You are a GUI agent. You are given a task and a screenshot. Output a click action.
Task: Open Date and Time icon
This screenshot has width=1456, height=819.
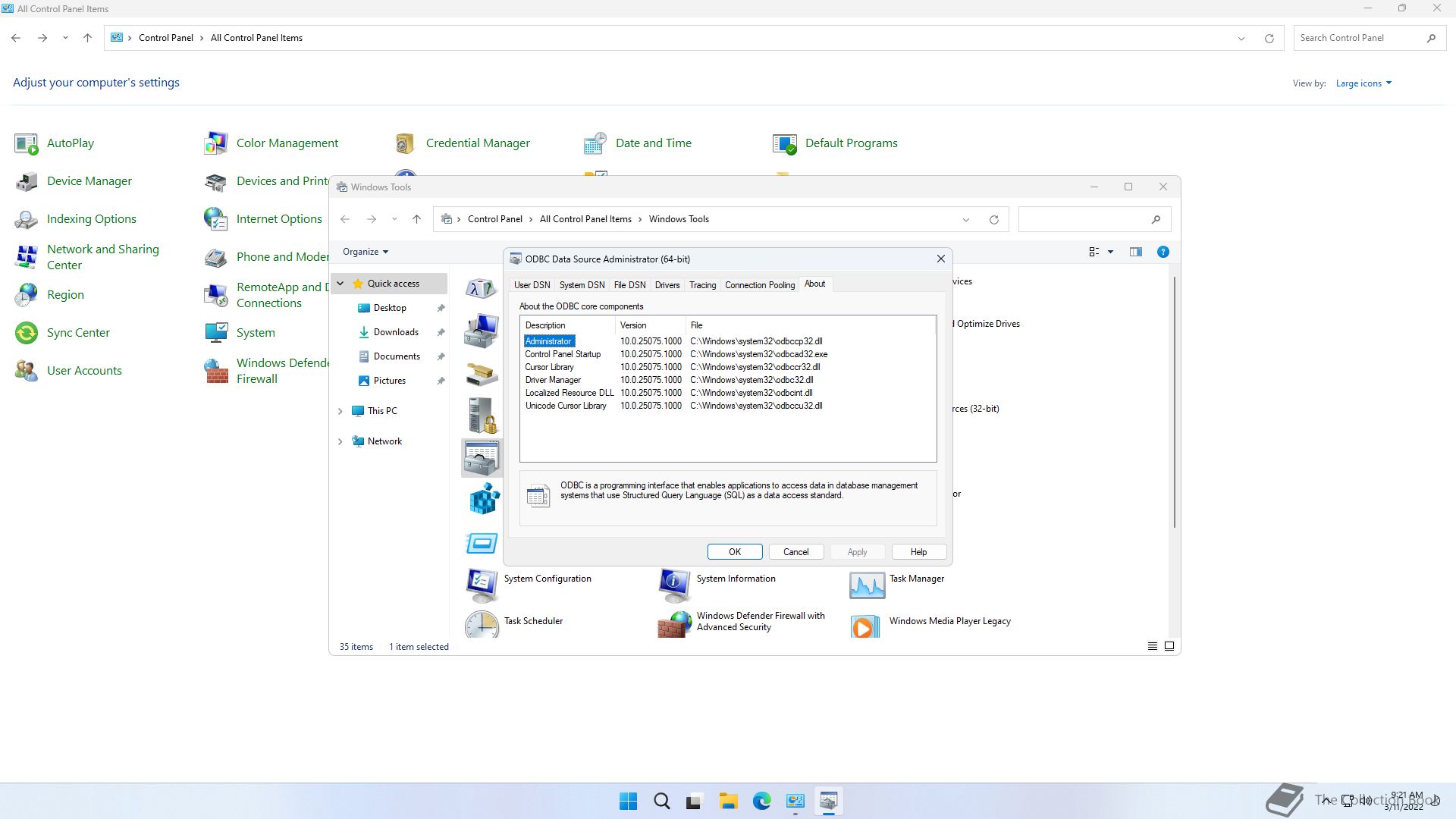tap(595, 143)
